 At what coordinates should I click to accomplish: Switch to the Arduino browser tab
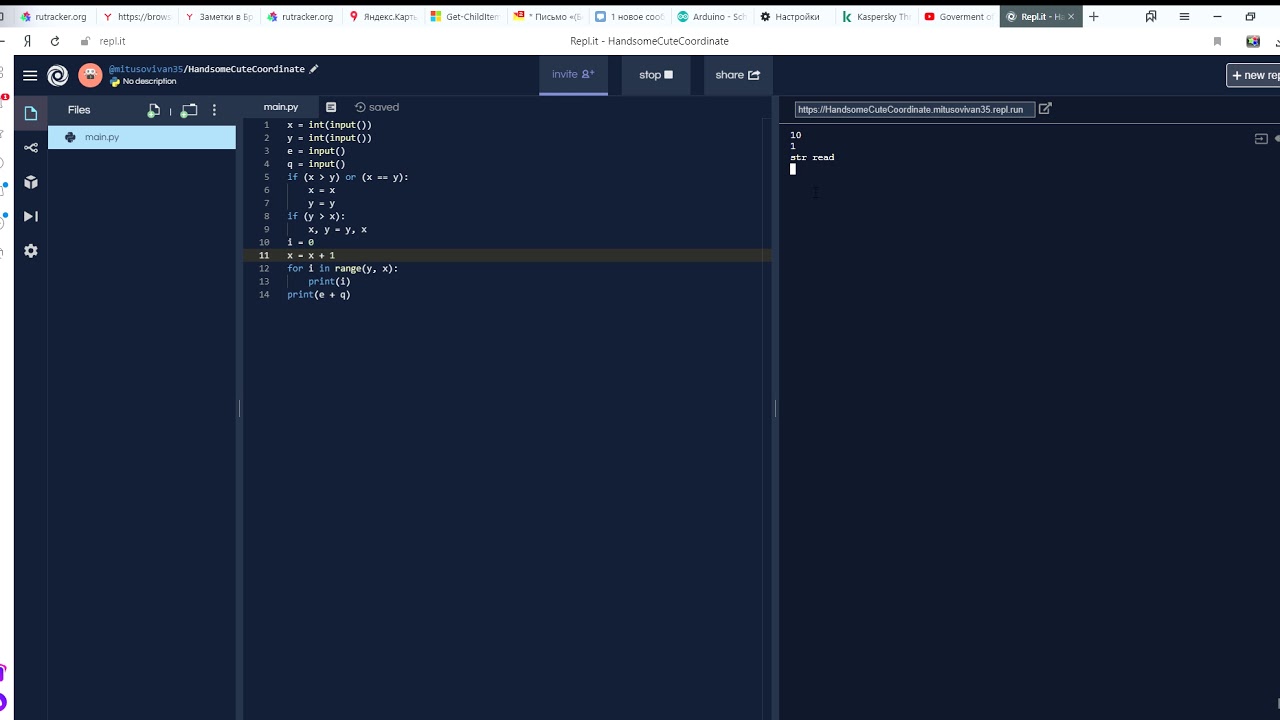coord(711,16)
